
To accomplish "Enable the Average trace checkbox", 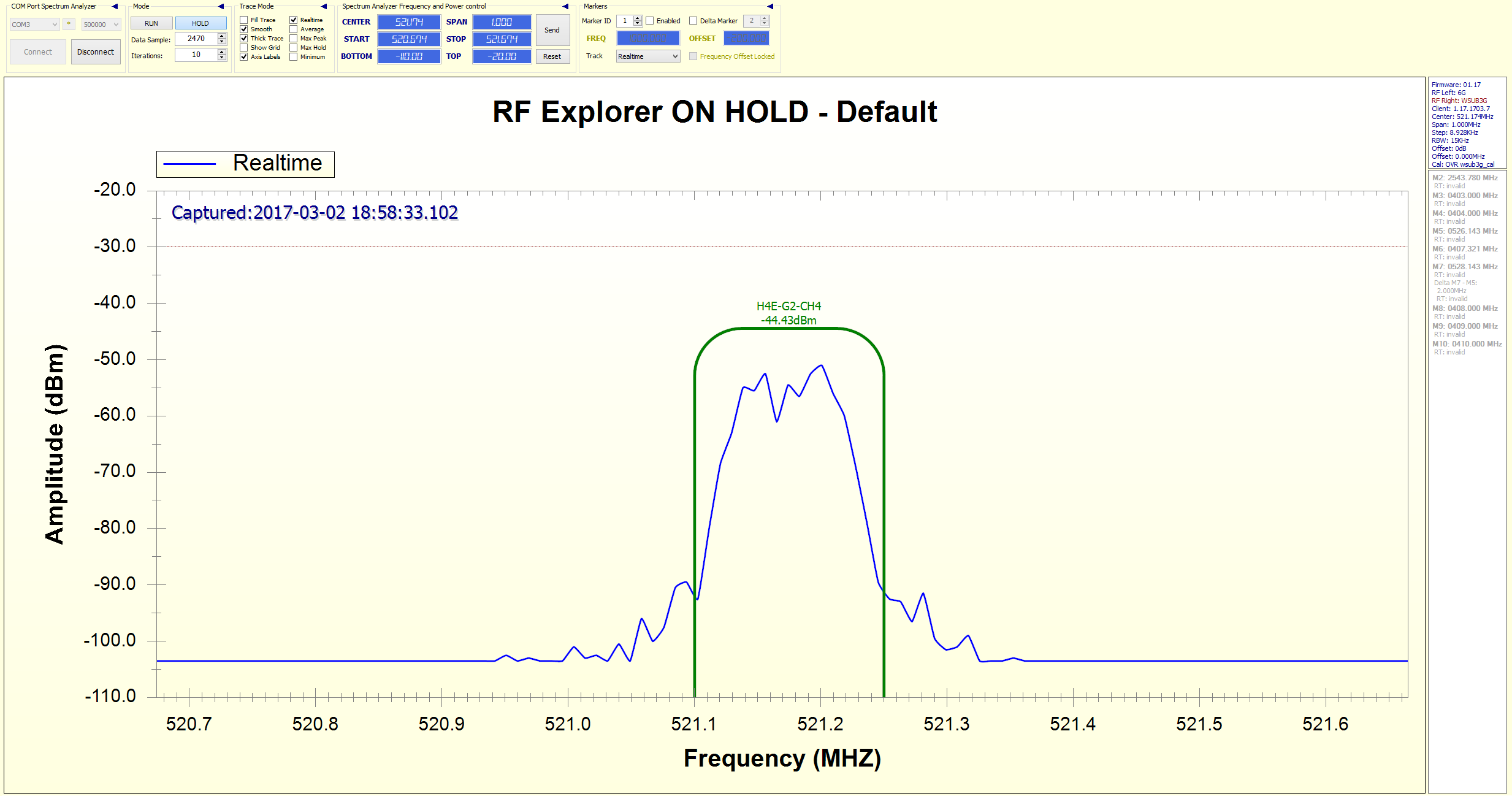I will [x=294, y=29].
